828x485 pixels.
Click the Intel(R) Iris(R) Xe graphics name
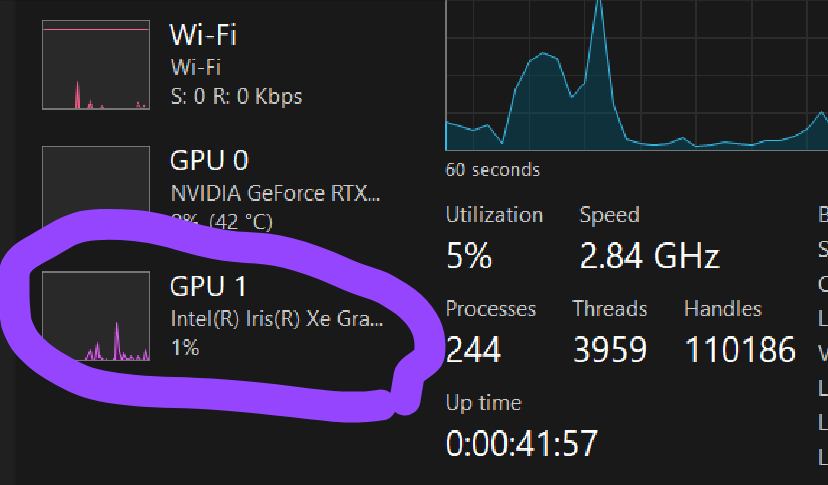pos(276,320)
